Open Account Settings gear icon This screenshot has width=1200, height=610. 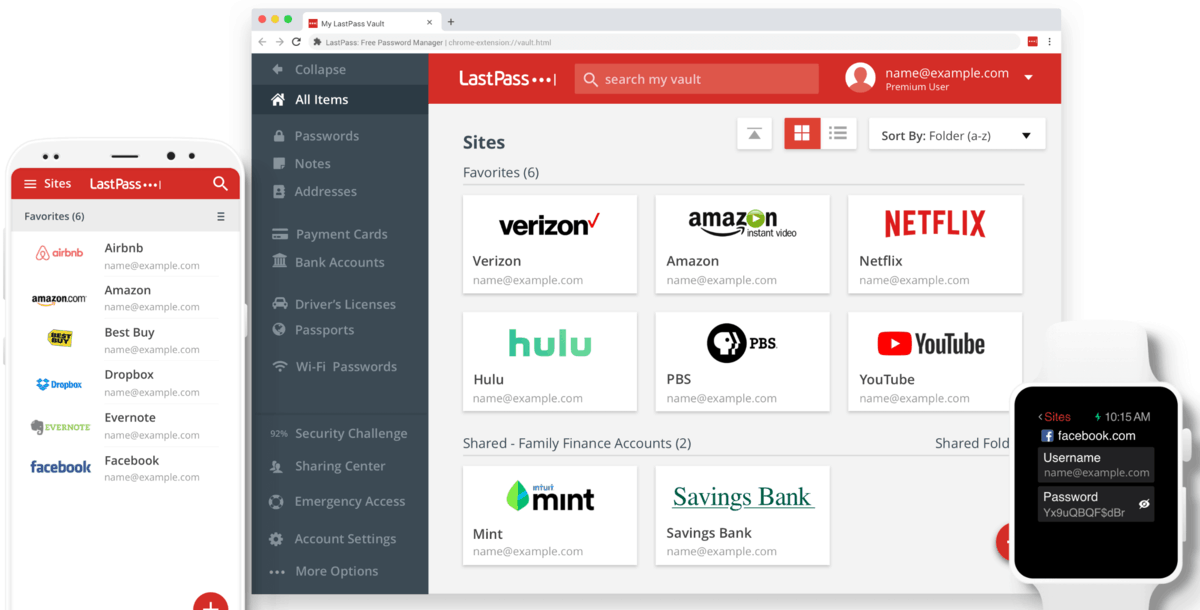(x=276, y=539)
